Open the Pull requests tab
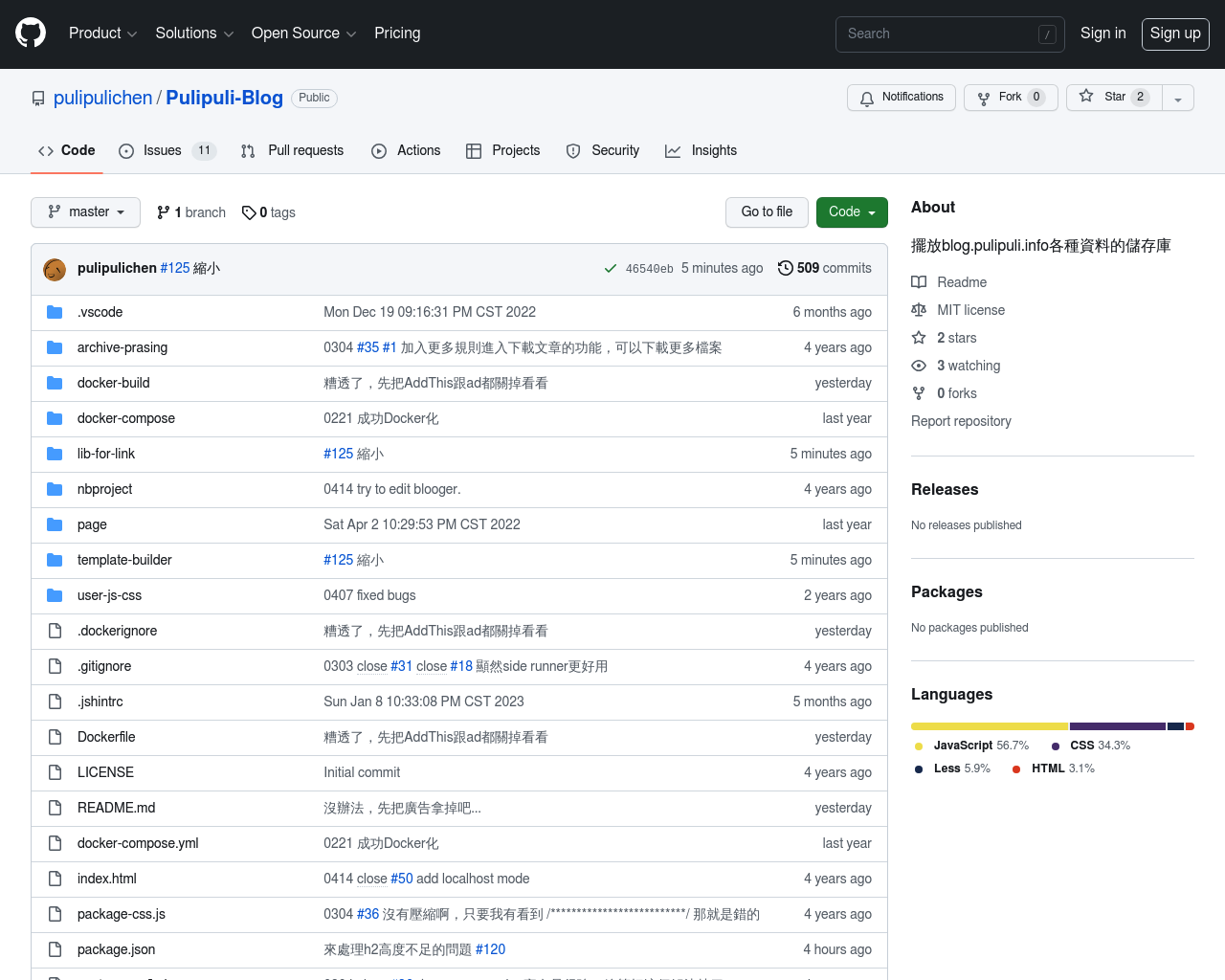Image resolution: width=1225 pixels, height=980 pixels. [292, 151]
